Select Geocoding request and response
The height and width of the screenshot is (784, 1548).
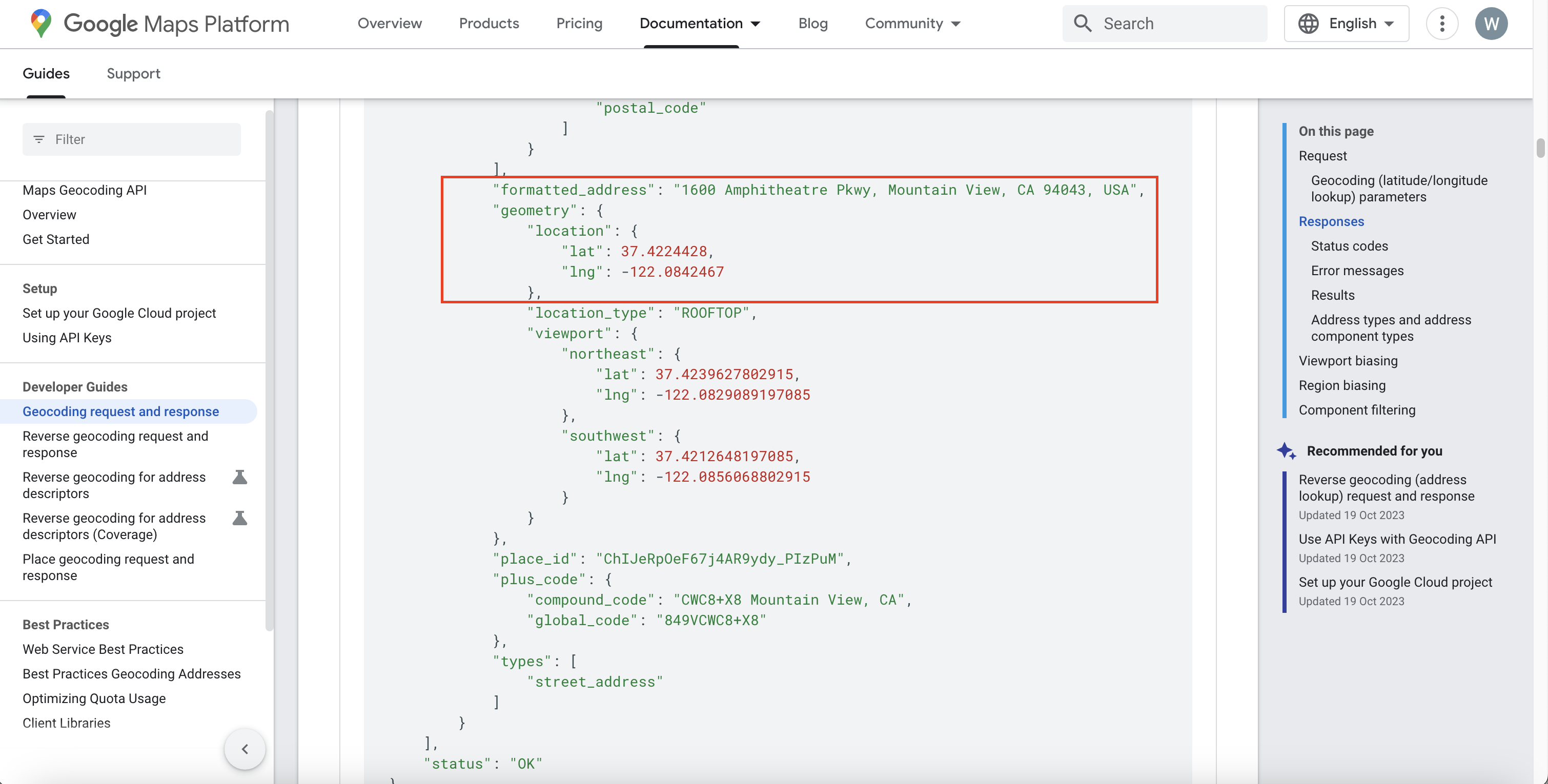pyautogui.click(x=121, y=411)
